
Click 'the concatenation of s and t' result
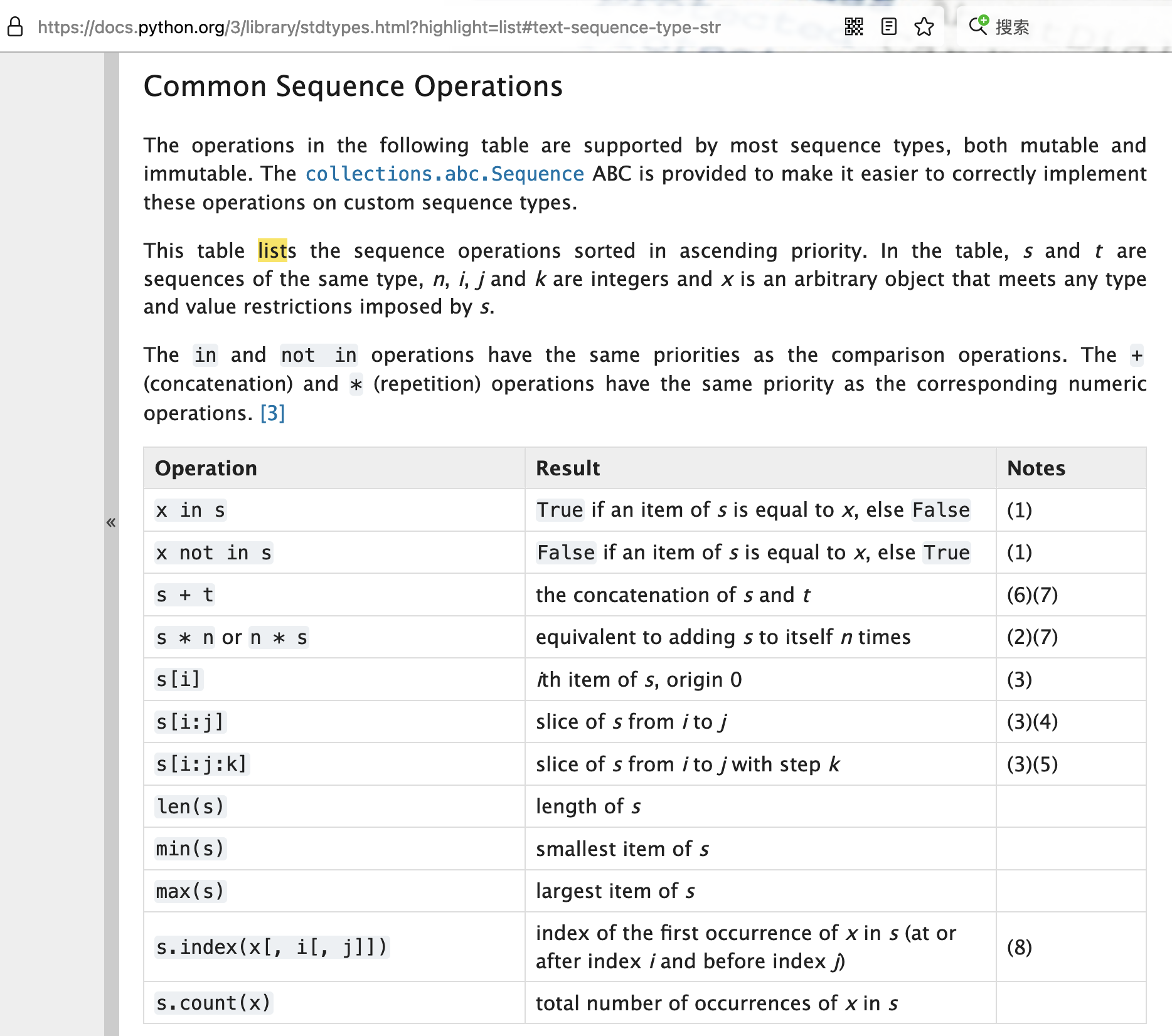[673, 595]
